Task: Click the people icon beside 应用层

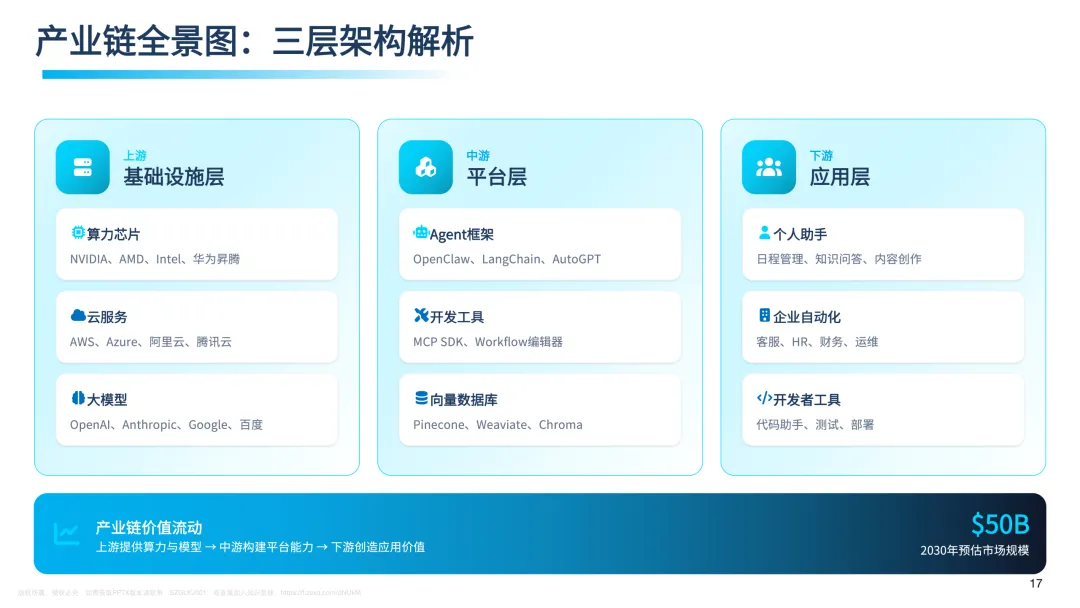Action: click(x=769, y=167)
